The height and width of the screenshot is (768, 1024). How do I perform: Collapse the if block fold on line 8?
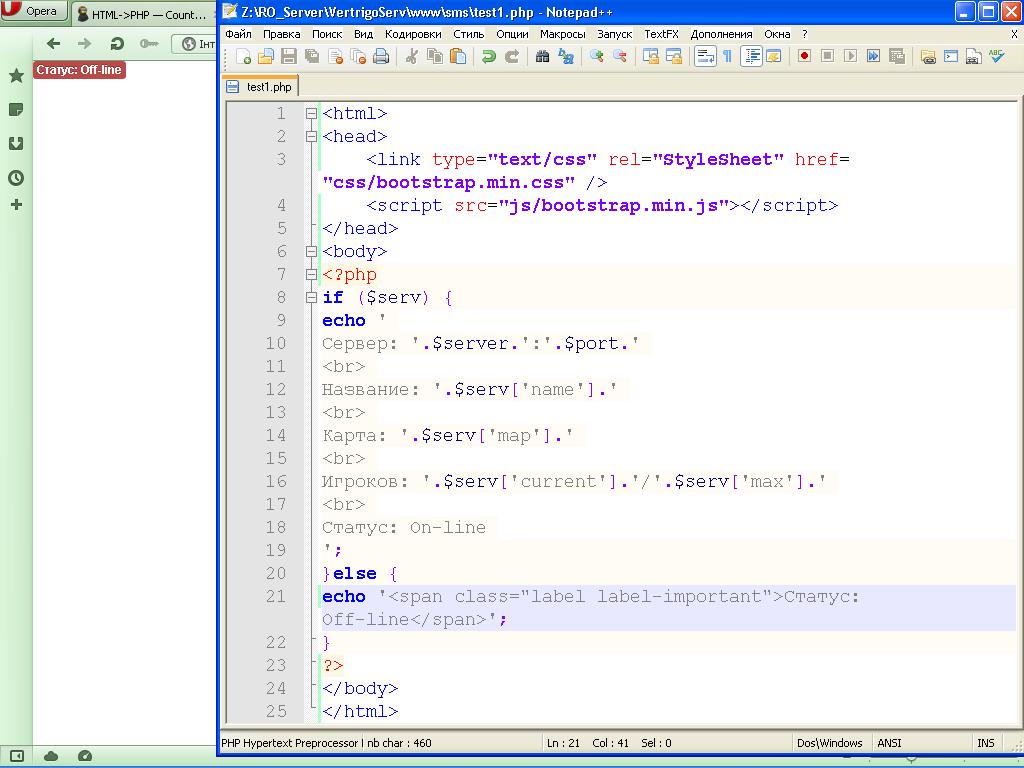(312, 298)
